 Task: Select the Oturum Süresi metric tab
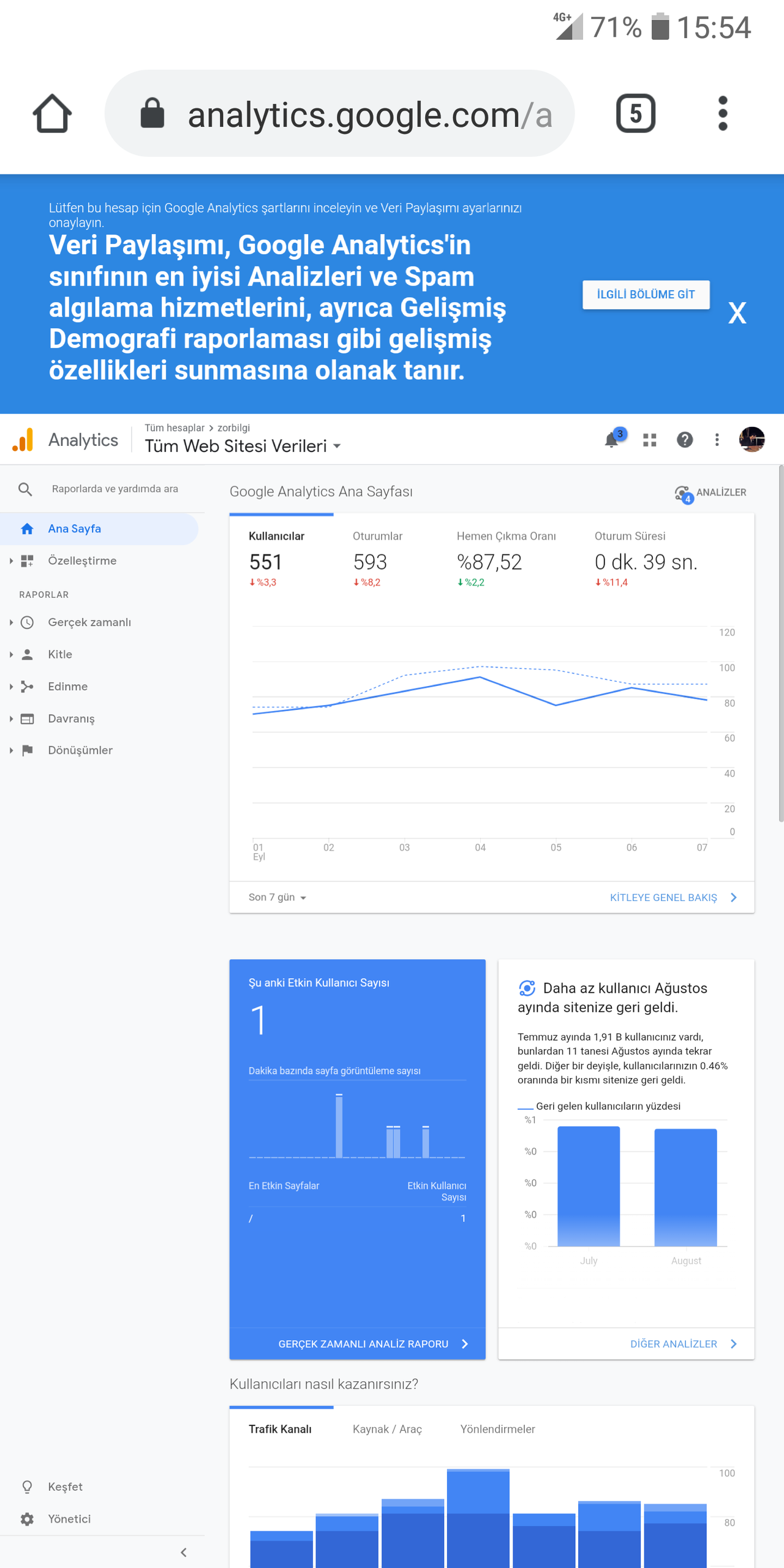click(x=646, y=558)
